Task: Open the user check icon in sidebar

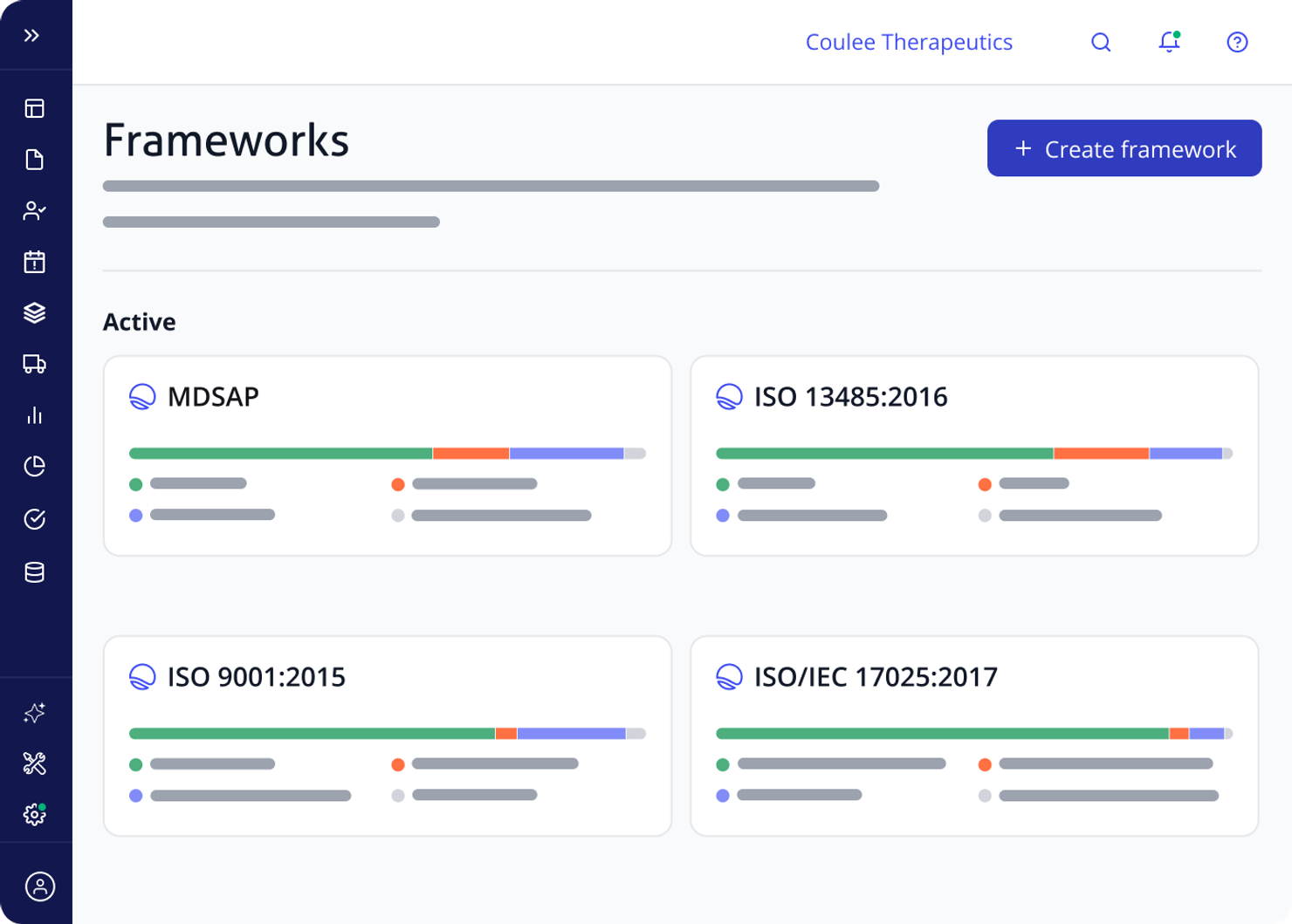Action: pos(35,210)
